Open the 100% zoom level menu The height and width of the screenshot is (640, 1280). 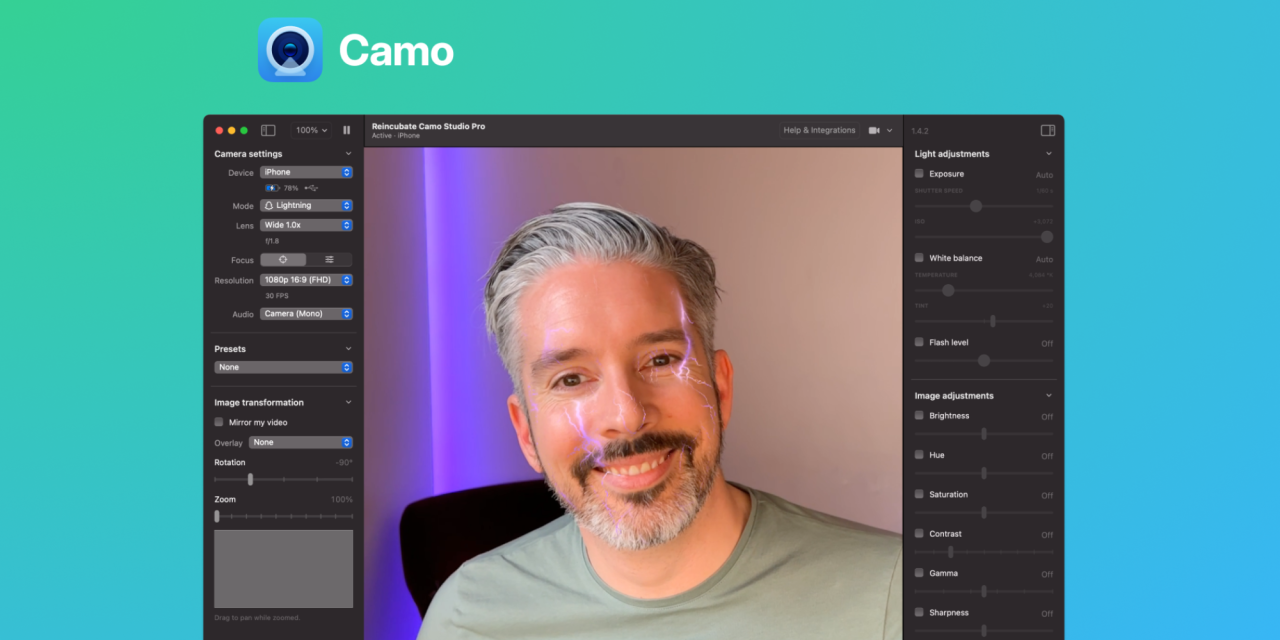click(x=311, y=130)
